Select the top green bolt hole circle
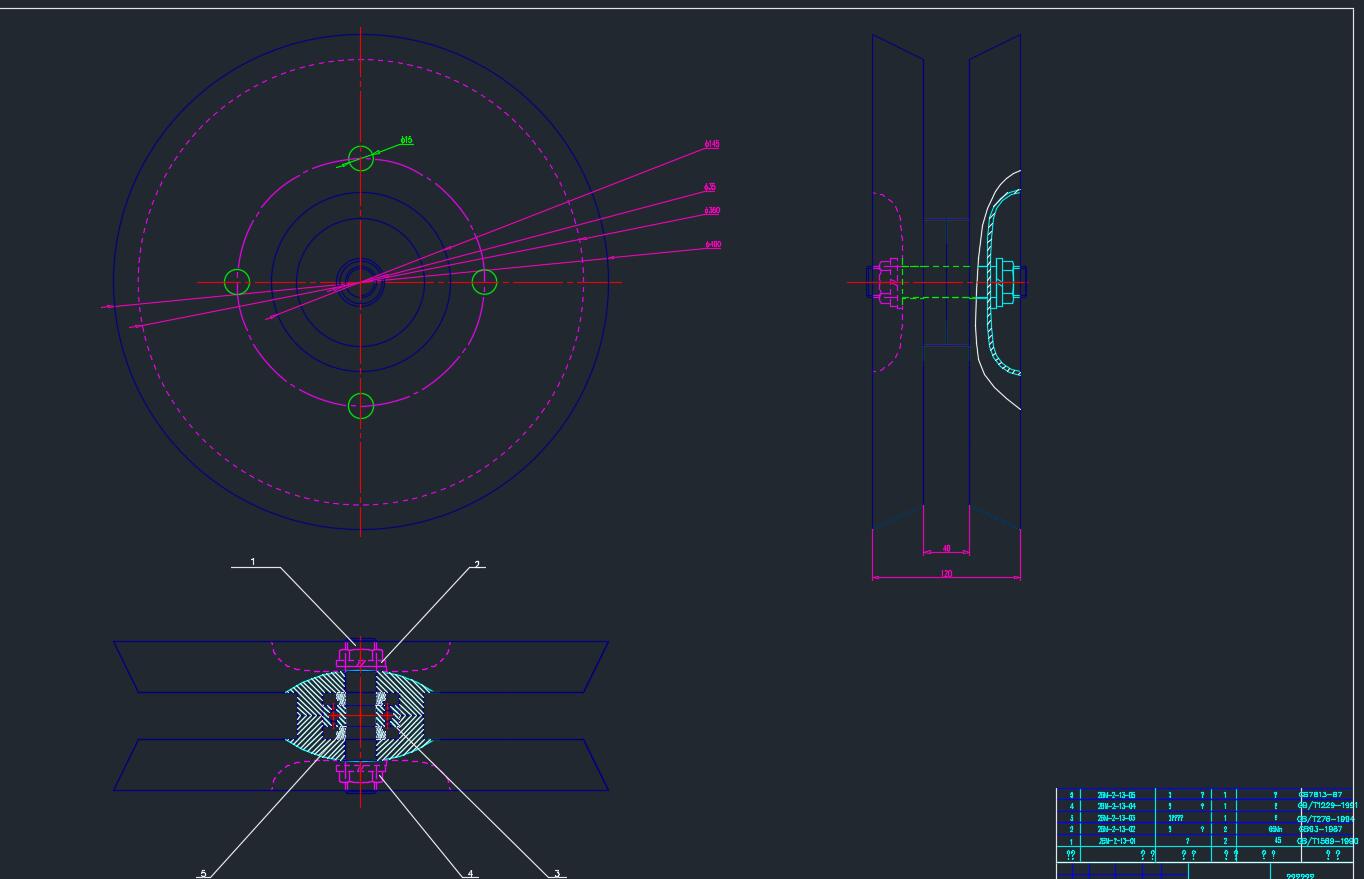Viewport: 1364px width, 879px height. click(361, 158)
